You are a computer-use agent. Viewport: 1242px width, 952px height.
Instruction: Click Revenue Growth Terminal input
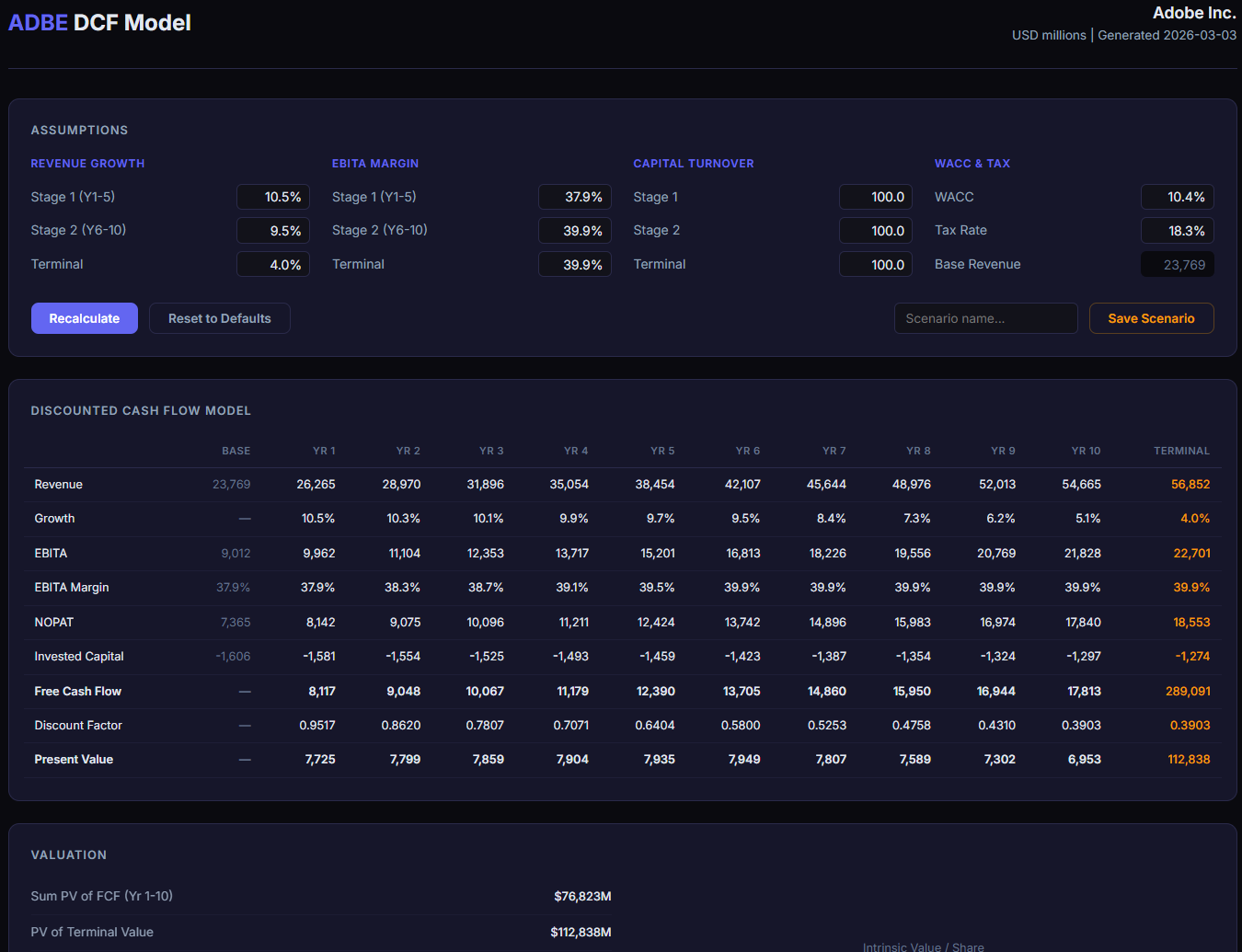(x=273, y=265)
